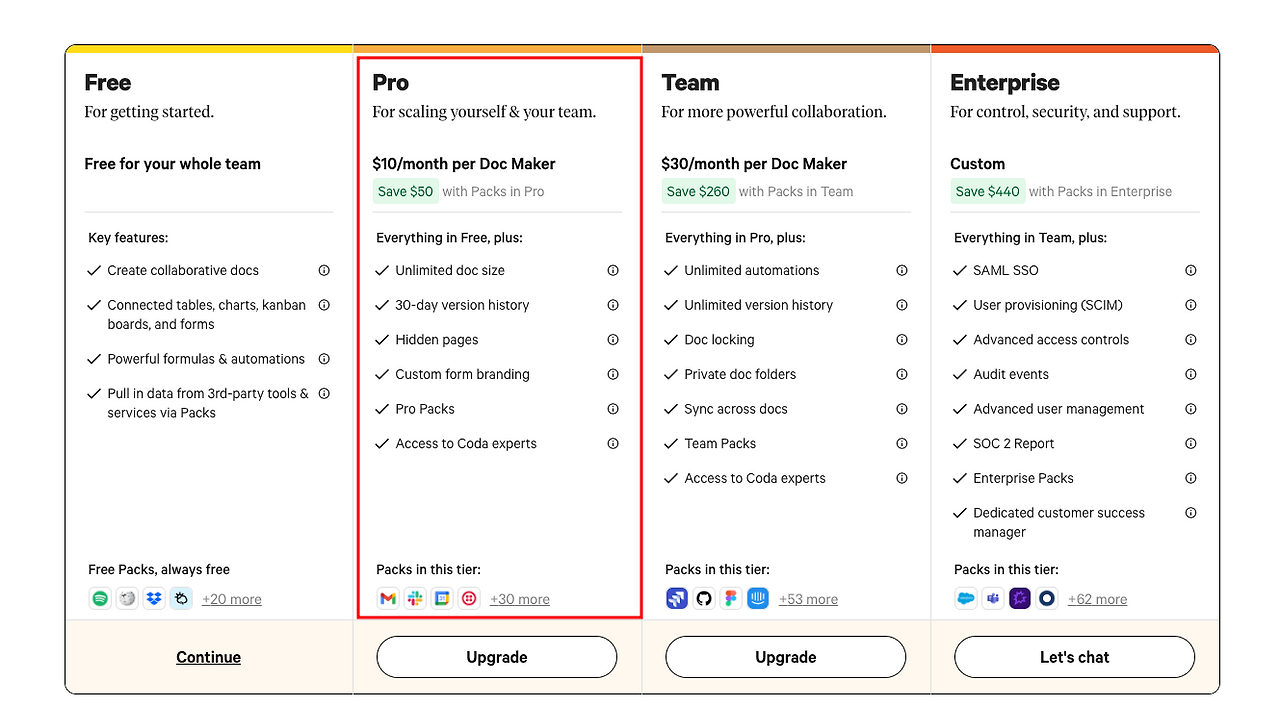Expand the +30 more Pro packs link

coord(520,600)
